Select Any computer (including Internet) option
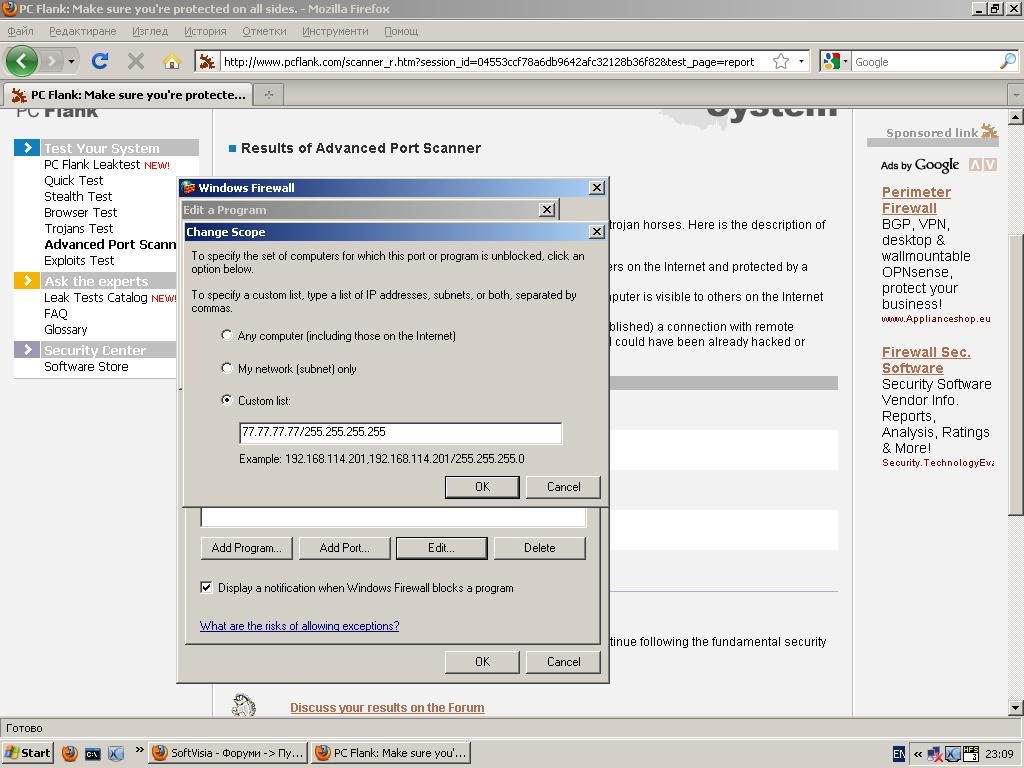The width and height of the screenshot is (1024, 768). click(227, 335)
